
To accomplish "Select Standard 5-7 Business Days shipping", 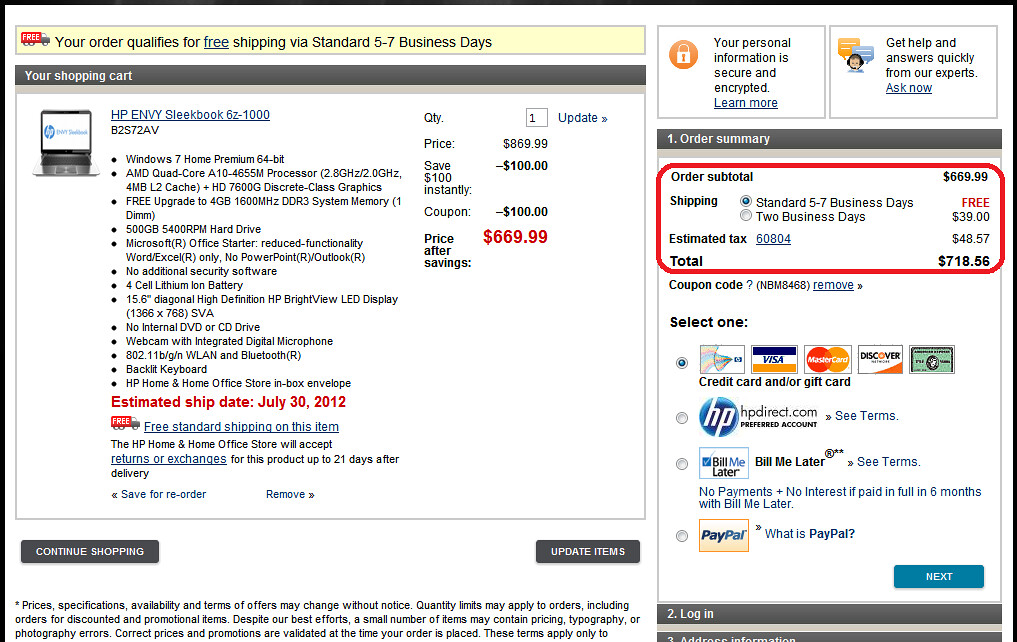I will 746,201.
